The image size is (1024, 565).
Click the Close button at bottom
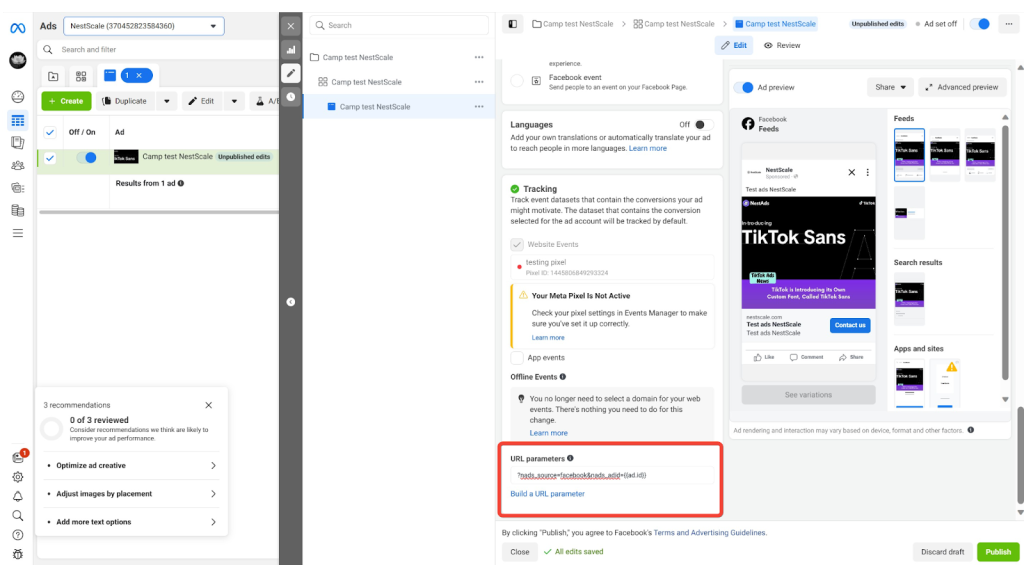tap(520, 552)
